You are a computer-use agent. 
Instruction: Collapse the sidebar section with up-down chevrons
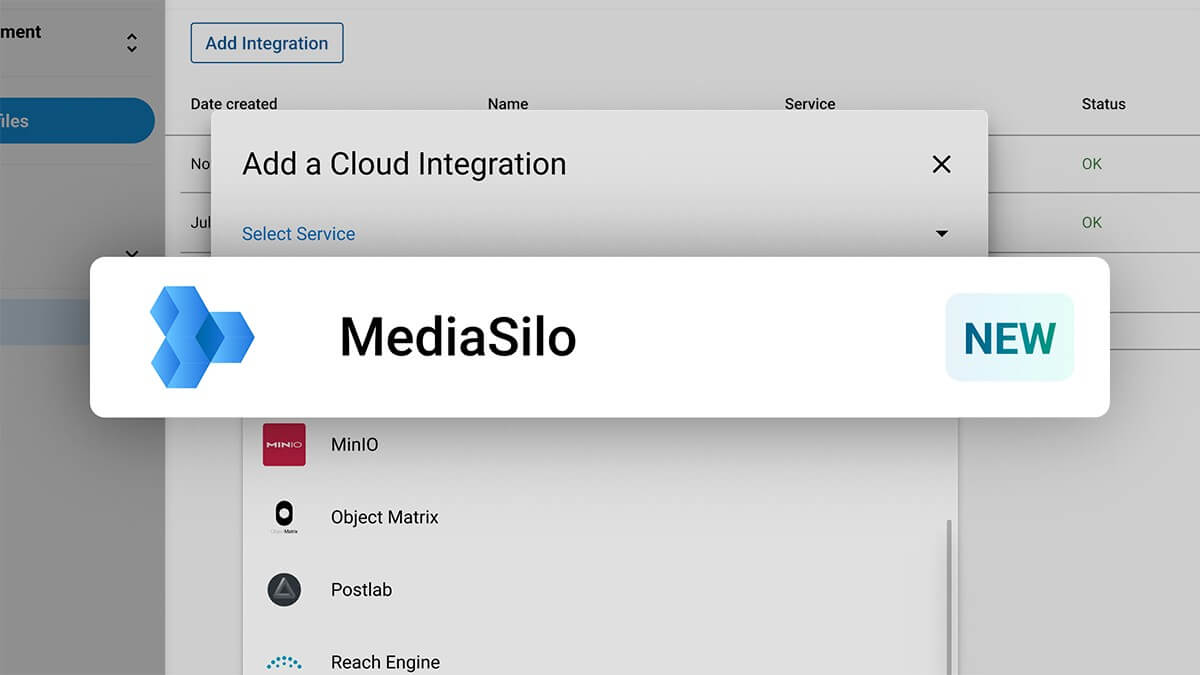(131, 42)
